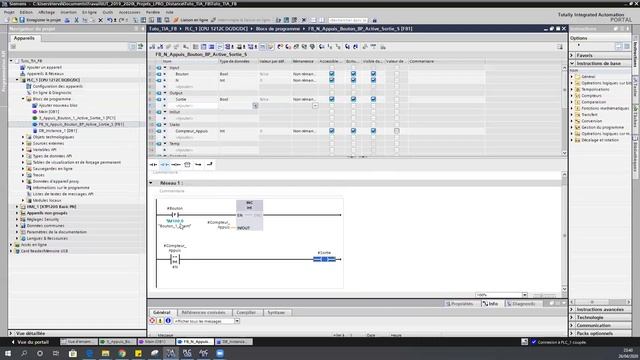The height and width of the screenshot is (360, 640).
Task: Switch to Références croisées tab
Action: click(x=204, y=312)
